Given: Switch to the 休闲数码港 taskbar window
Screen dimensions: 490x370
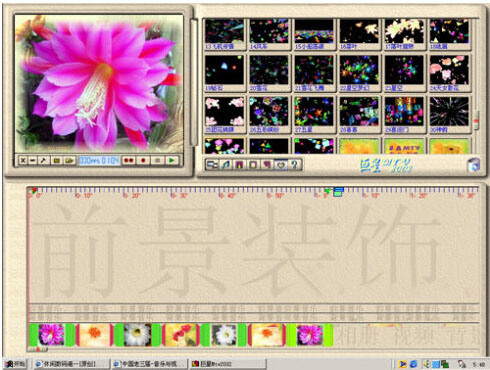Looking at the screenshot, I should click(x=72, y=364).
